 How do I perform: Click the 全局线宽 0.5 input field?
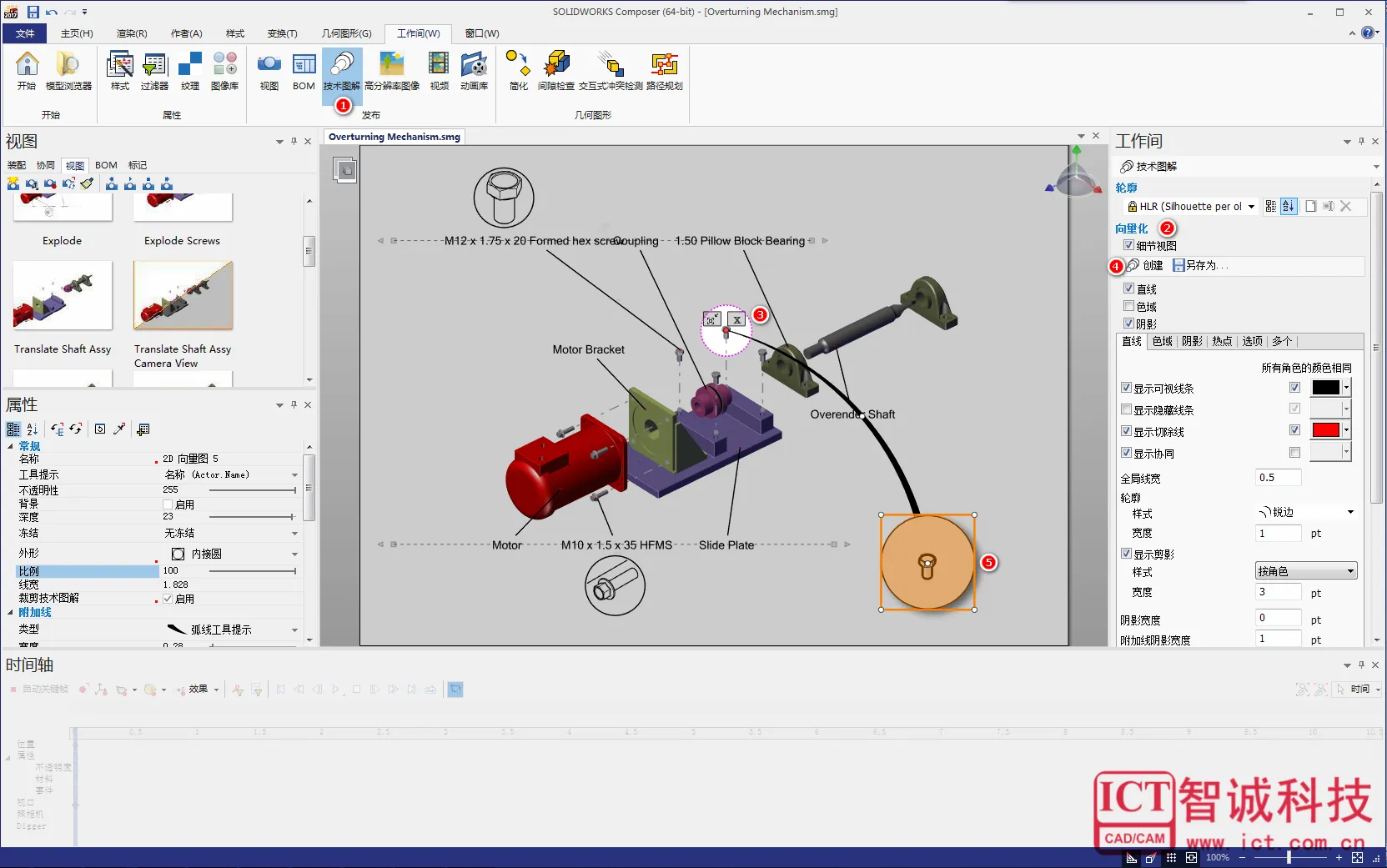pos(1278,478)
